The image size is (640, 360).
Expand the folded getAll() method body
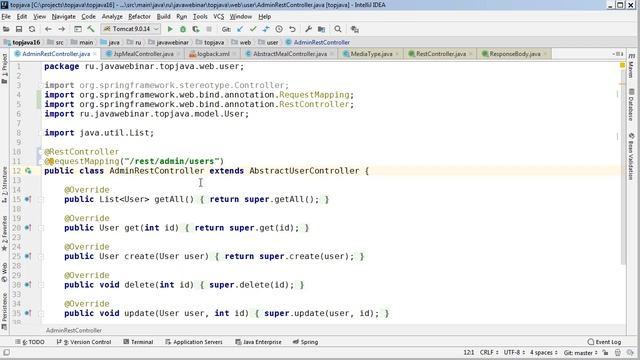coord(41,200)
